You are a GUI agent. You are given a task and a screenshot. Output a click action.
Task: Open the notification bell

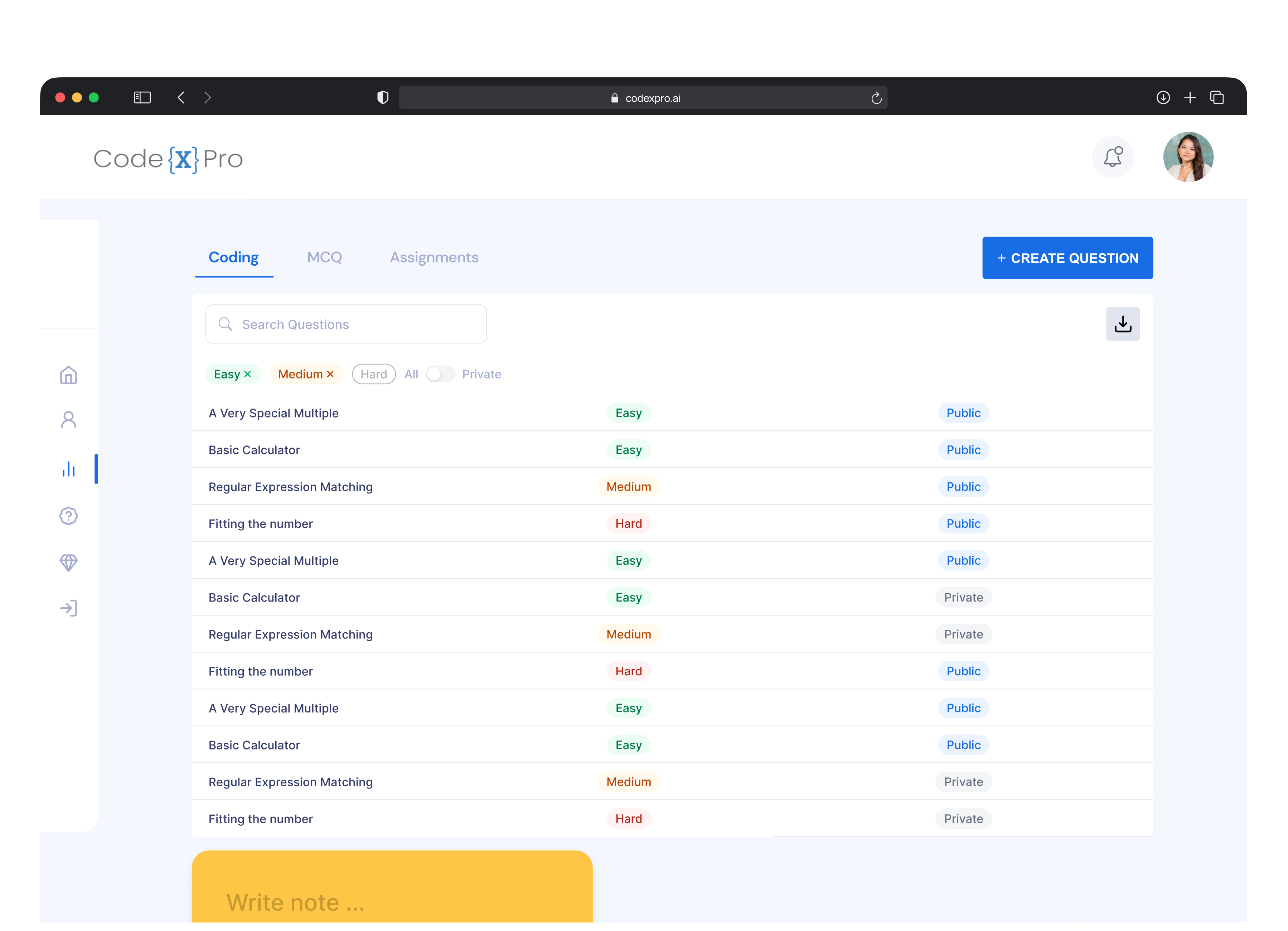(x=1113, y=157)
